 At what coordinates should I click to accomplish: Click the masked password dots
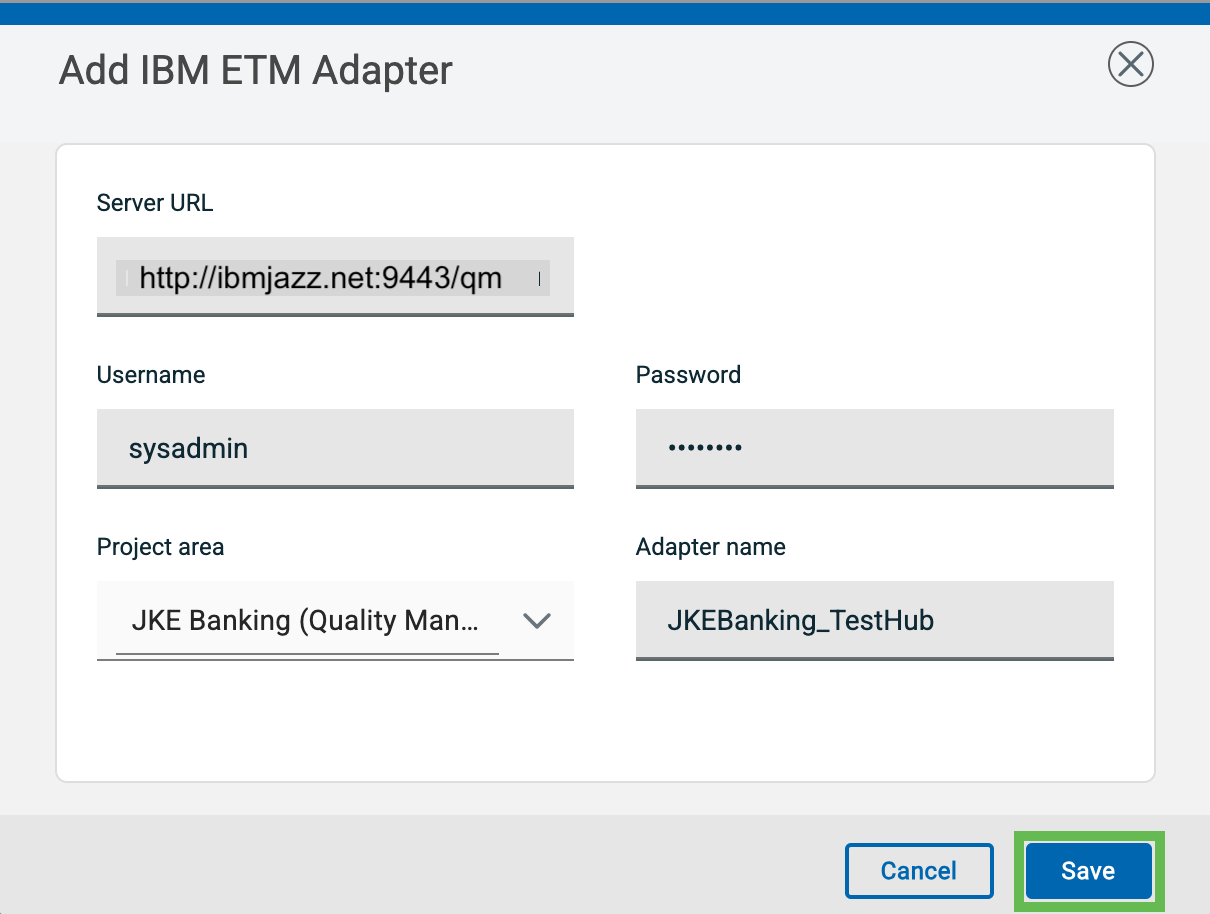point(705,449)
